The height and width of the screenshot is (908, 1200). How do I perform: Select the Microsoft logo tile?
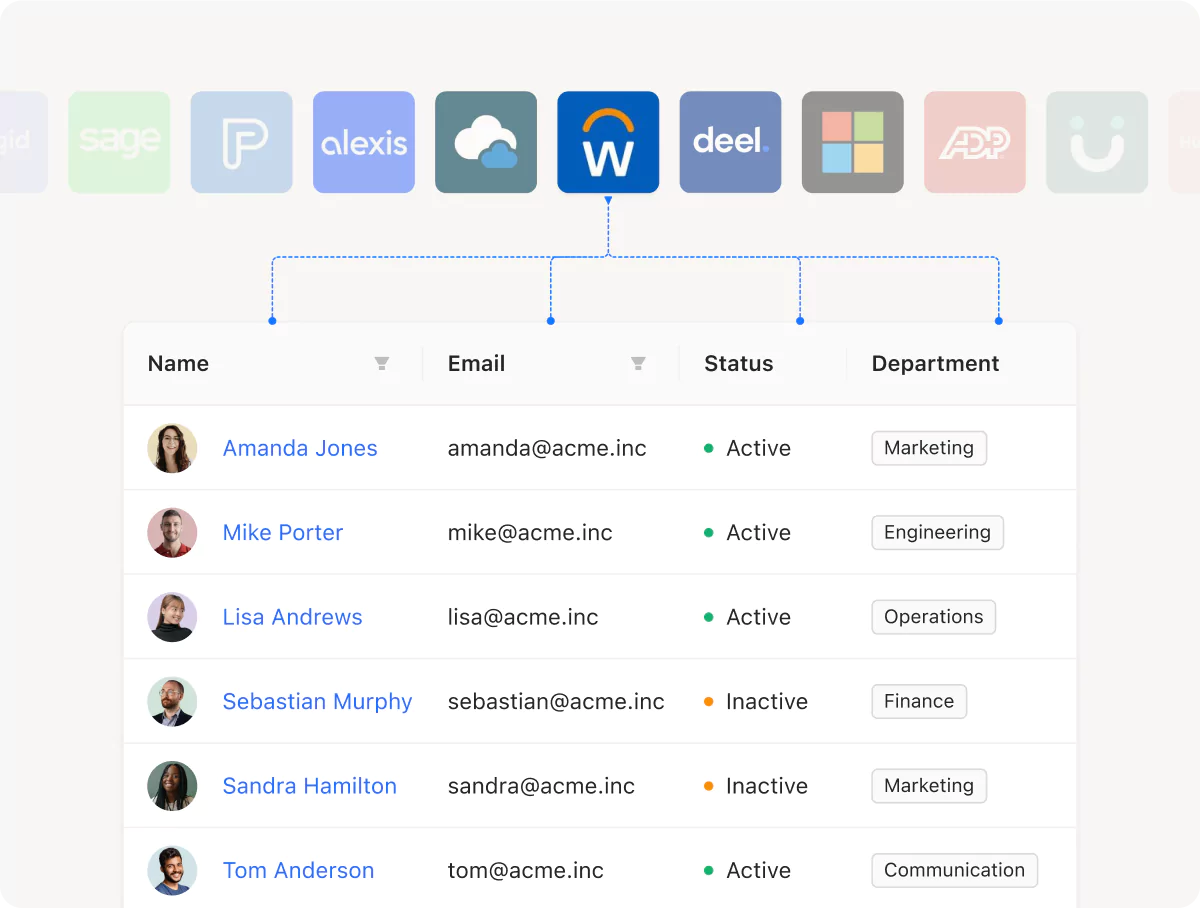[853, 142]
